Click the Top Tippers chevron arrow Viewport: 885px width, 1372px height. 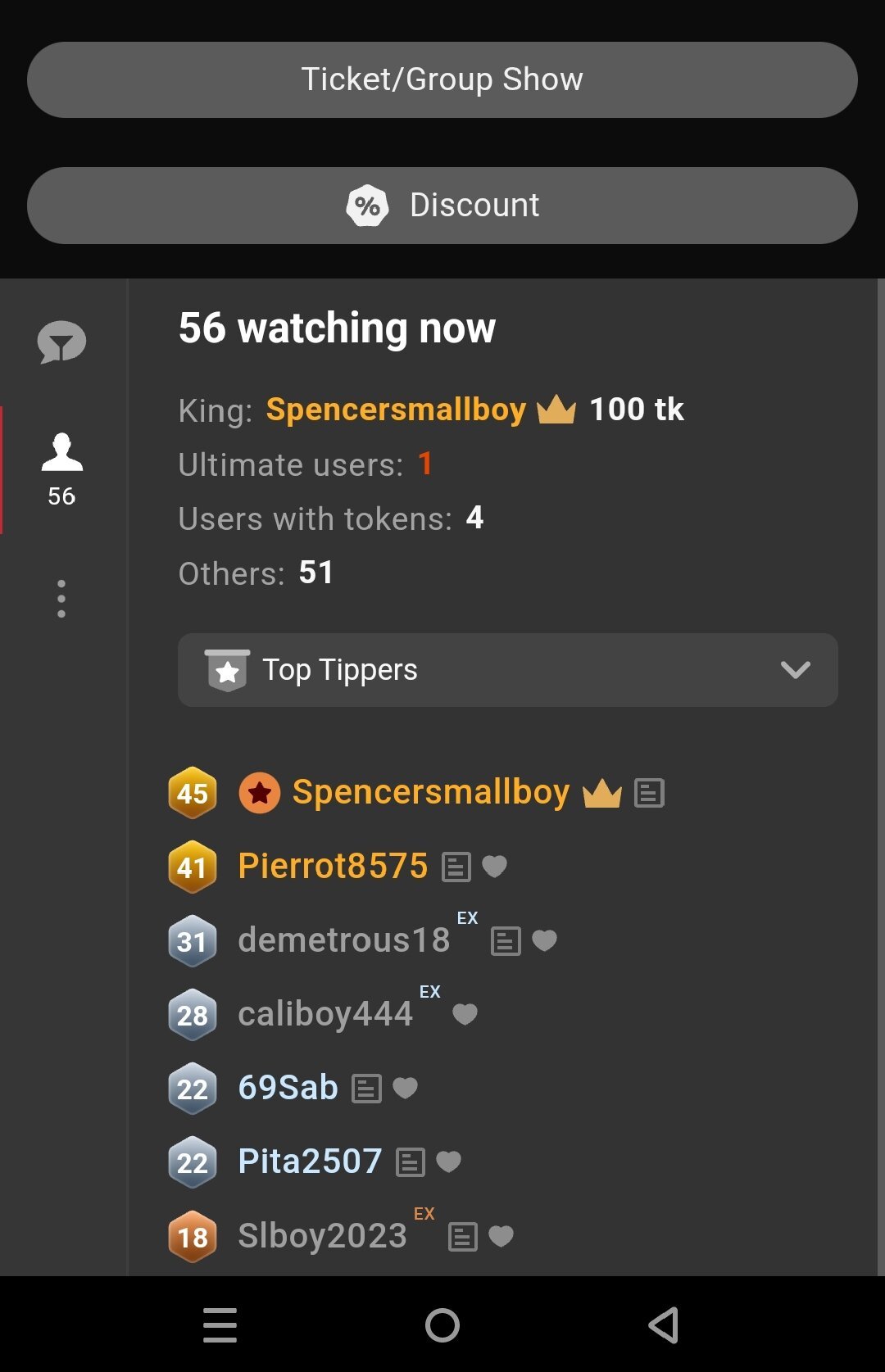click(x=795, y=670)
